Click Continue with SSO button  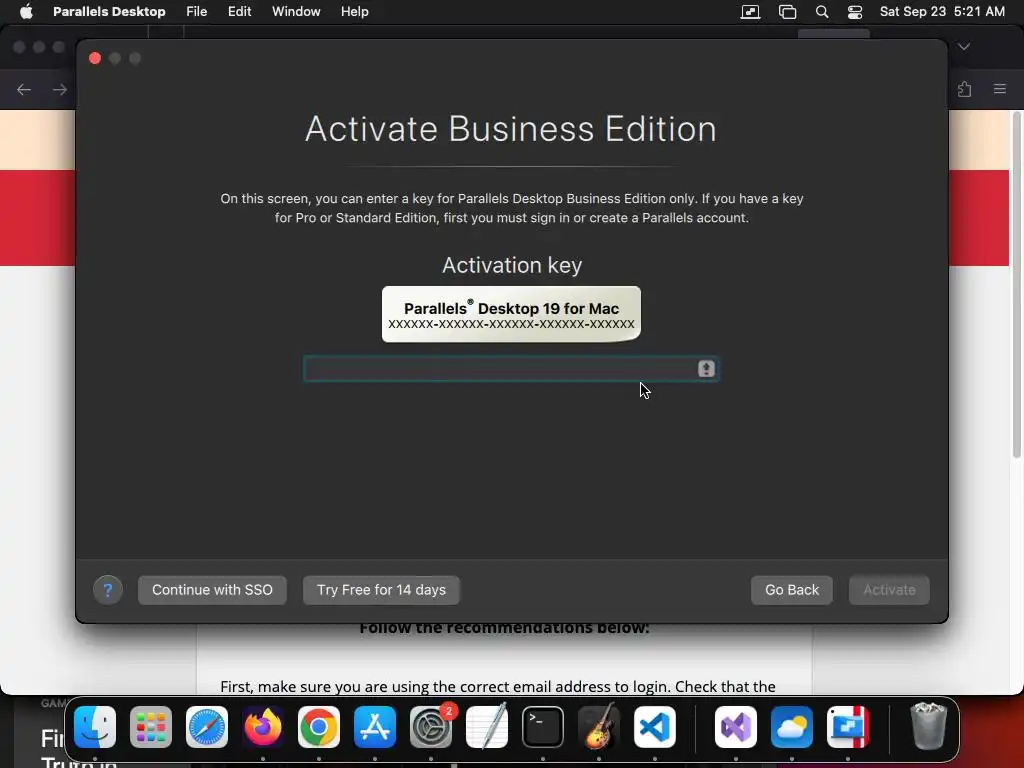pos(212,590)
